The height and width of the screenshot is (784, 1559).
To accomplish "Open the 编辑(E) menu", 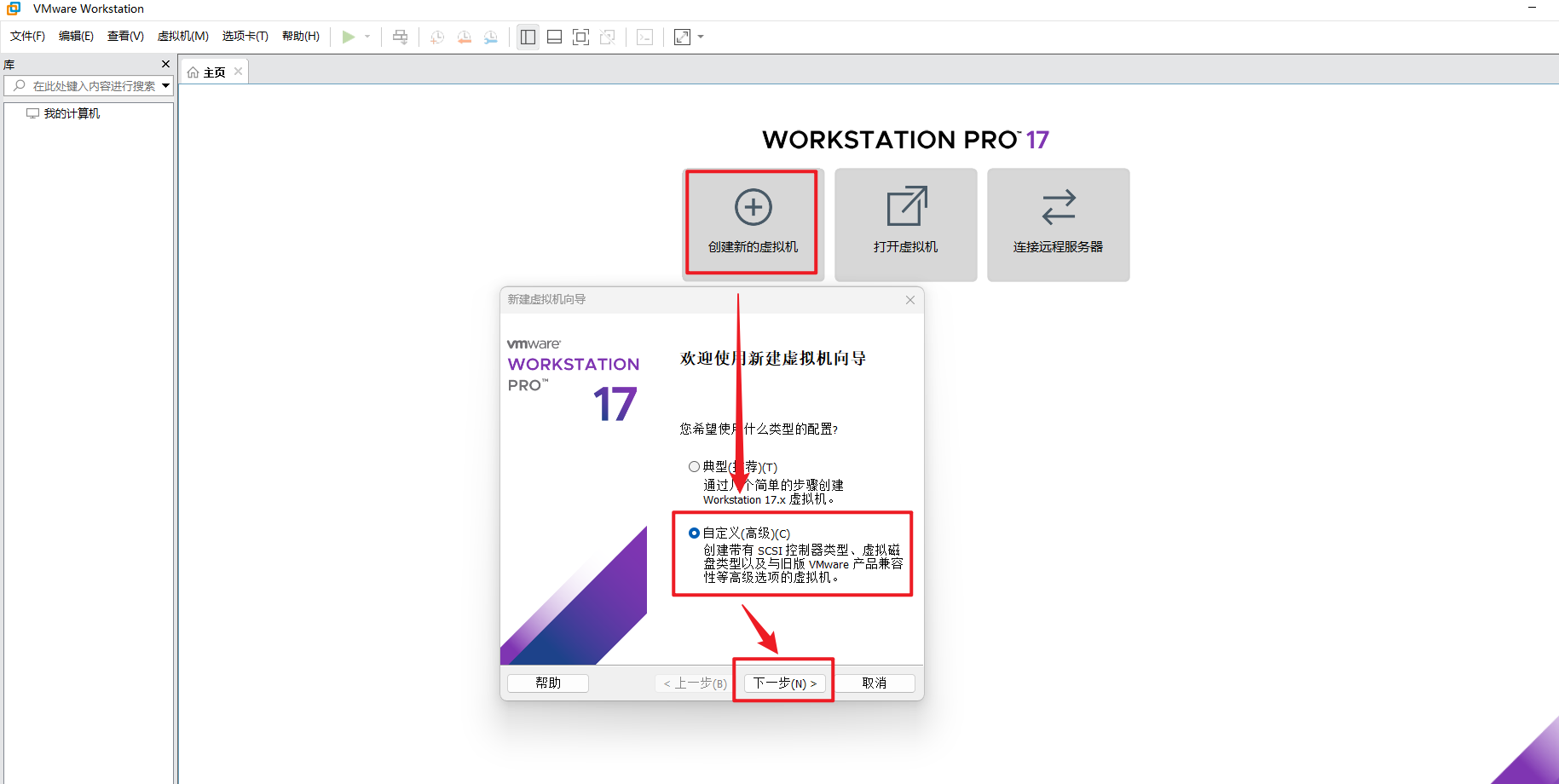I will [x=76, y=36].
